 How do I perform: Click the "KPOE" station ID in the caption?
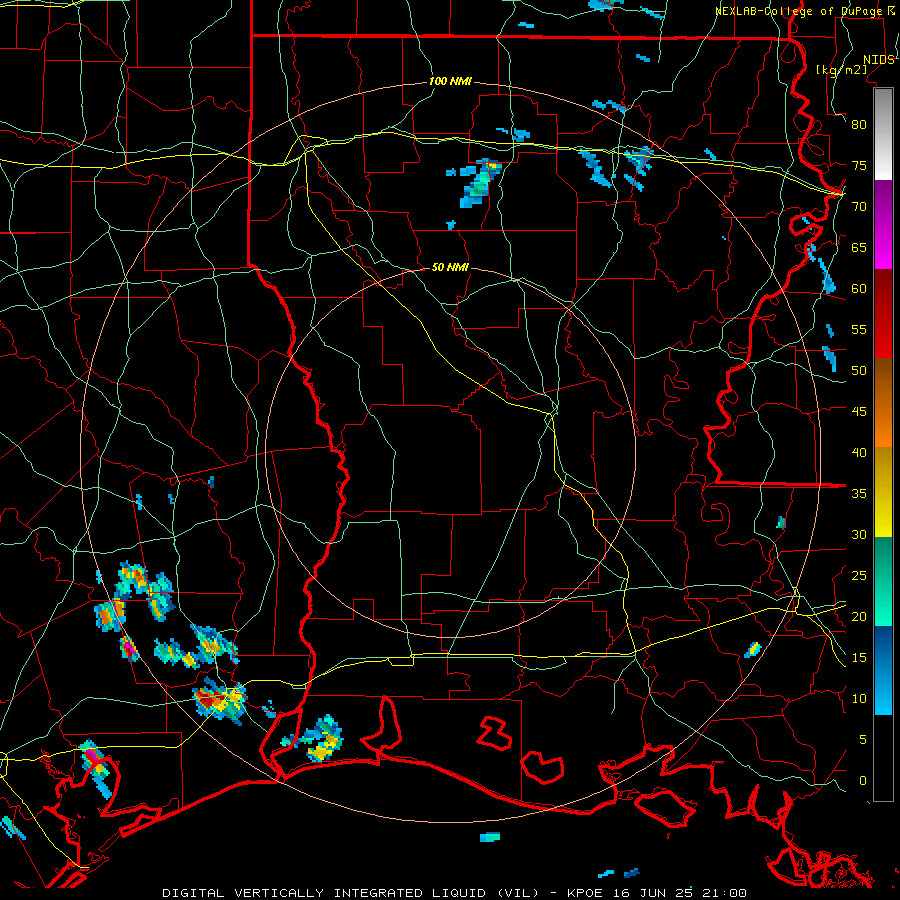(x=587, y=893)
